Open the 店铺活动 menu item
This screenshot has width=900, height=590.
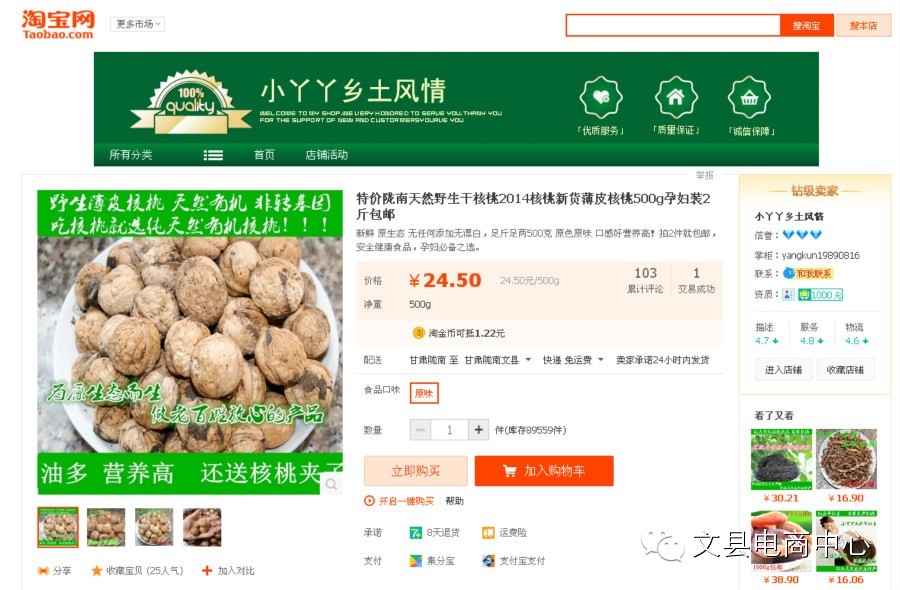[x=327, y=155]
